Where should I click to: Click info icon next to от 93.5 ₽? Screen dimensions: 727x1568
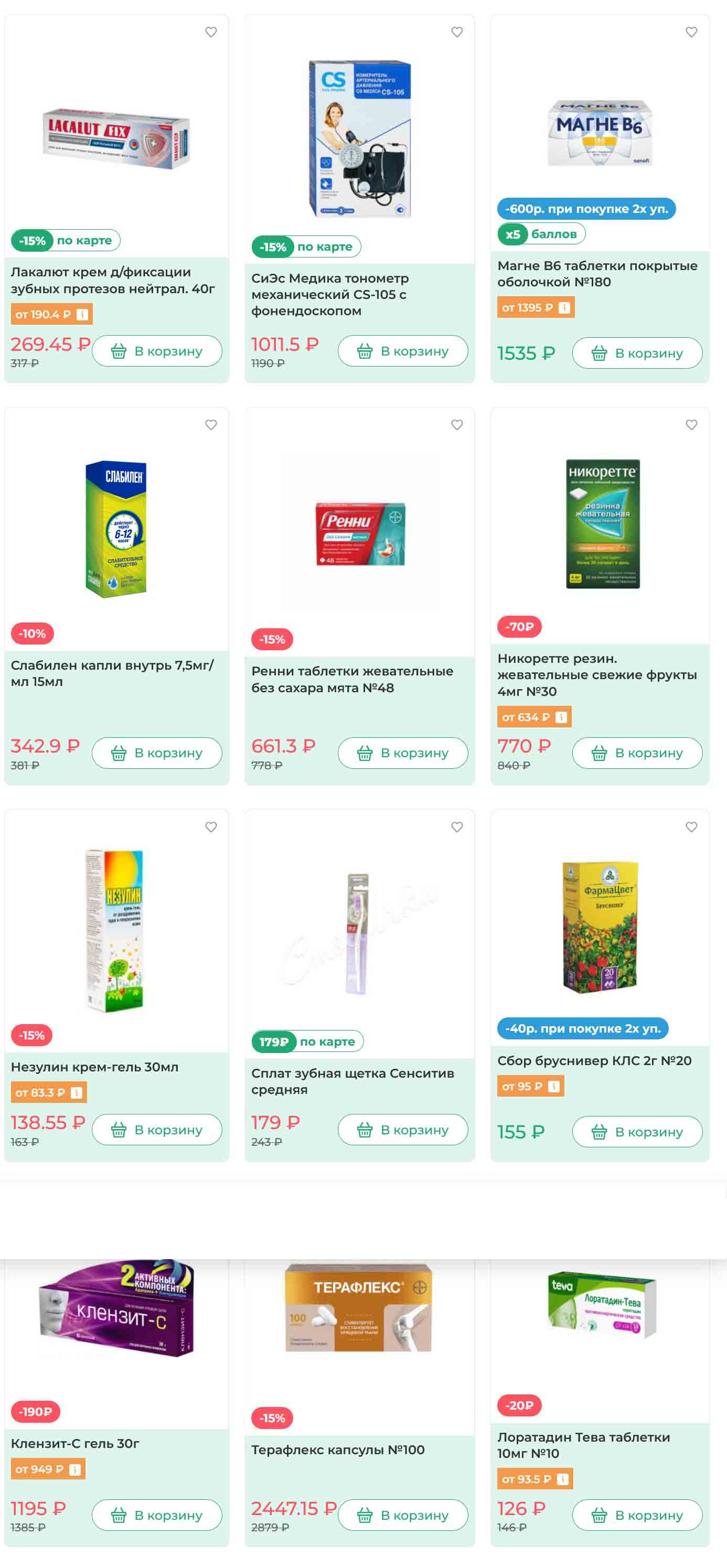(x=563, y=1479)
